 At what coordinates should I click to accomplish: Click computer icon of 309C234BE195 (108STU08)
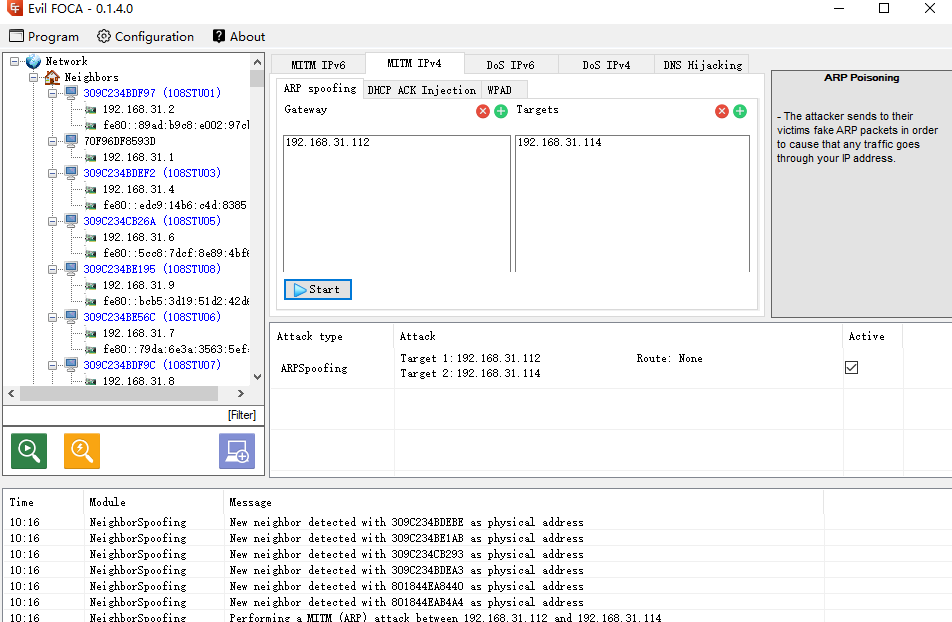pos(72,269)
